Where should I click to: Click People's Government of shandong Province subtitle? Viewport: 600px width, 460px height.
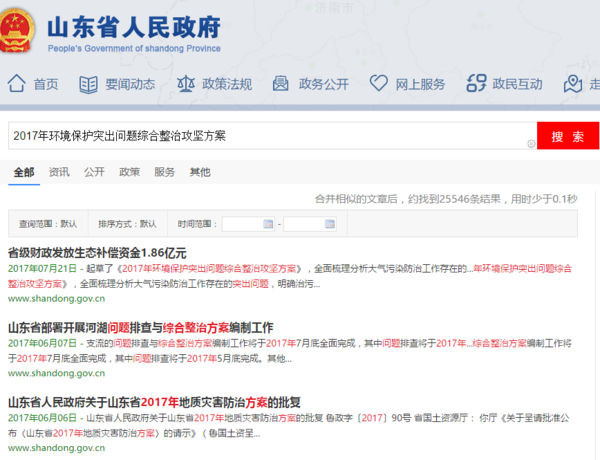[134, 49]
